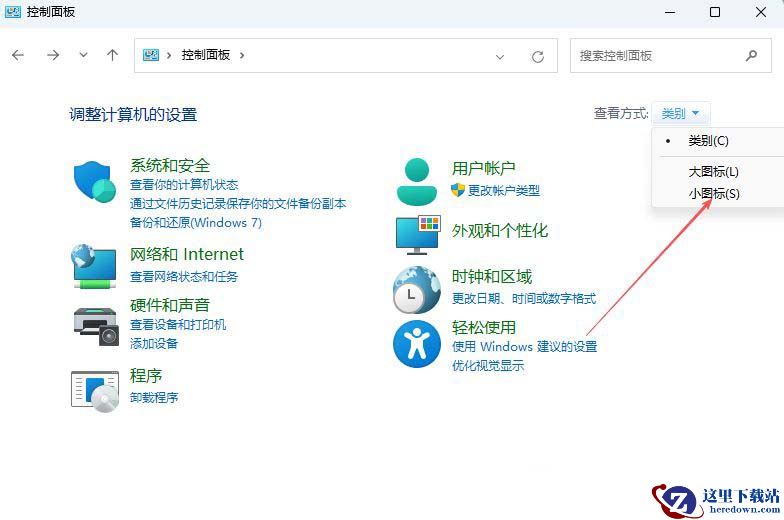Screen dimensions: 784x520
Task: Click the Hardware and Sound printer icon
Action: [x=96, y=324]
